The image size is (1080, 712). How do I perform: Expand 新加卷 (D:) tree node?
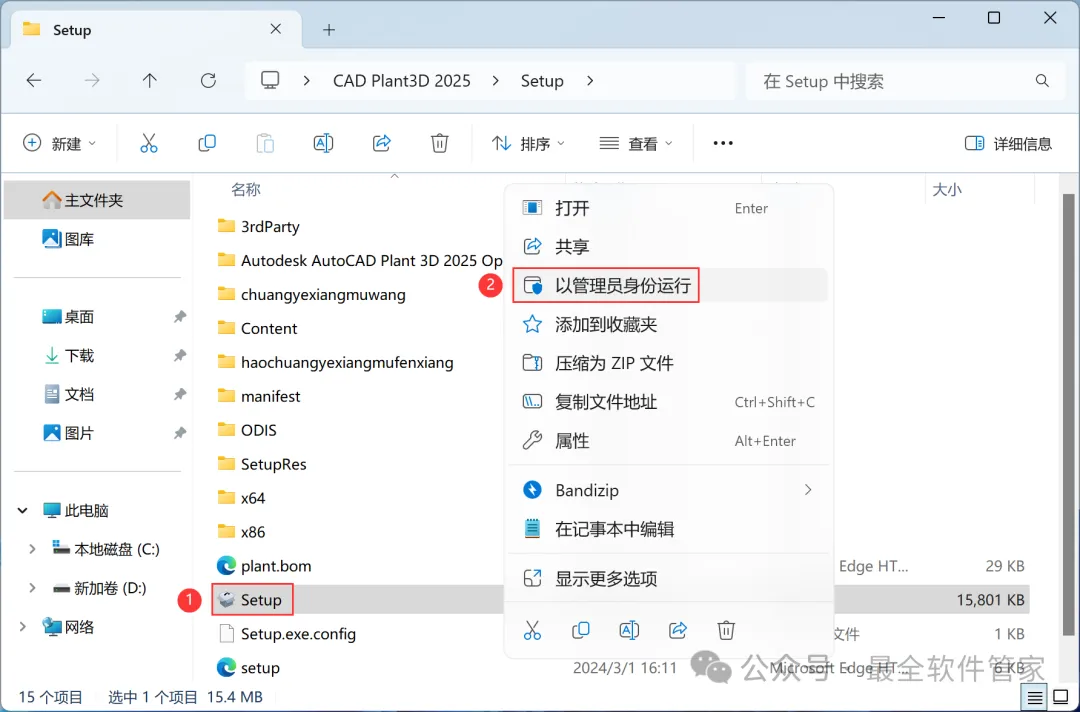[x=32, y=588]
